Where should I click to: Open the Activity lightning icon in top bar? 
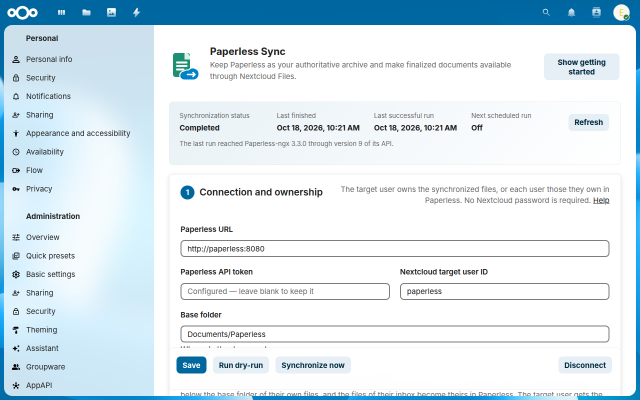tap(136, 13)
